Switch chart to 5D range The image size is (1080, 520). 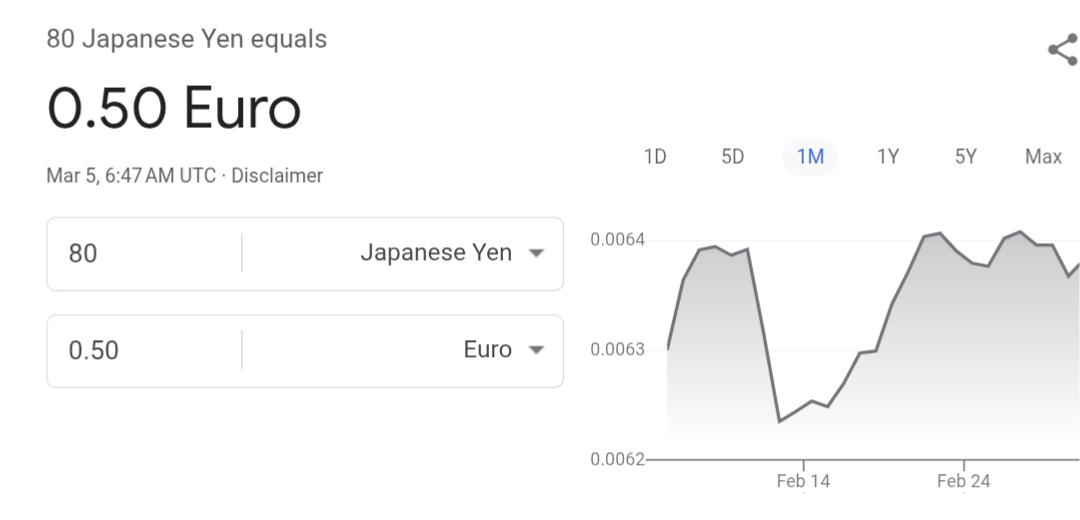[733, 157]
